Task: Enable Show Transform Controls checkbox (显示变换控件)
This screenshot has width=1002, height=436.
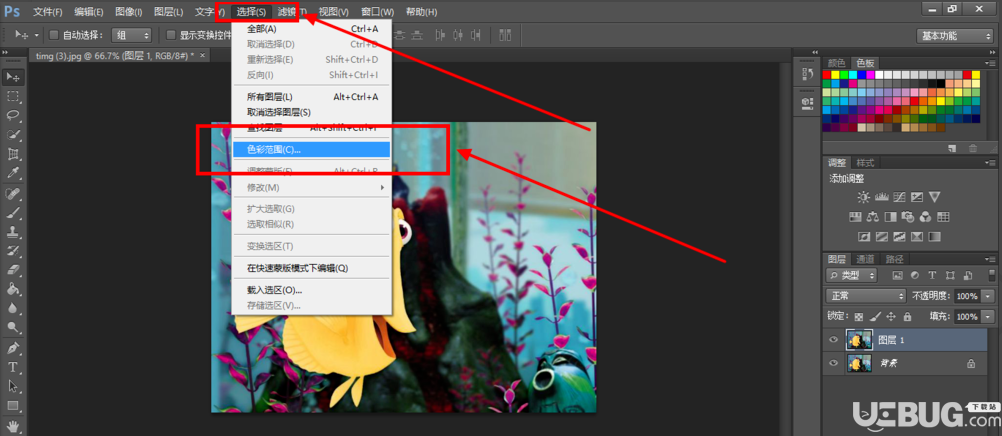Action: [x=171, y=35]
